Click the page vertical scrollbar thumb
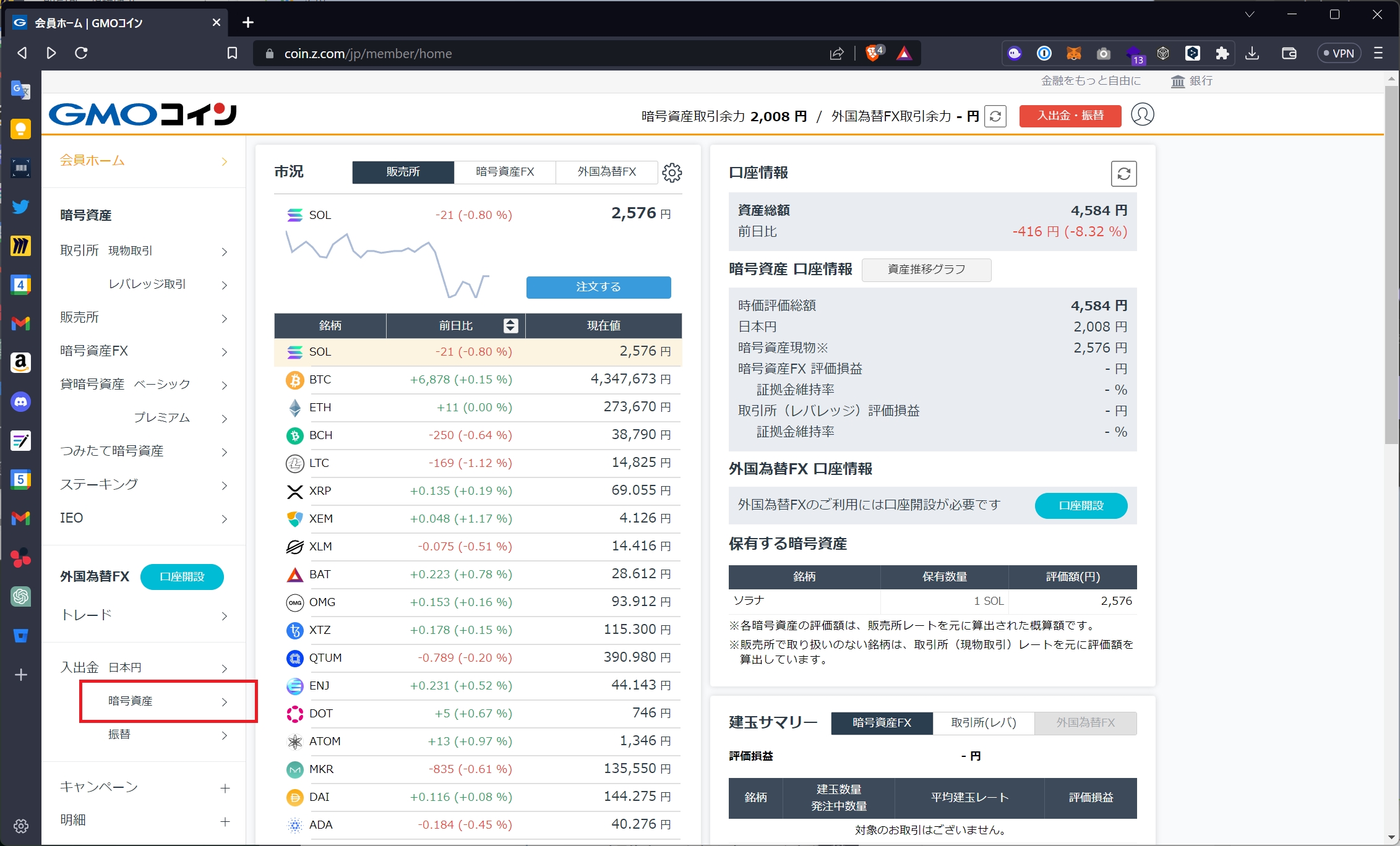 1391,266
